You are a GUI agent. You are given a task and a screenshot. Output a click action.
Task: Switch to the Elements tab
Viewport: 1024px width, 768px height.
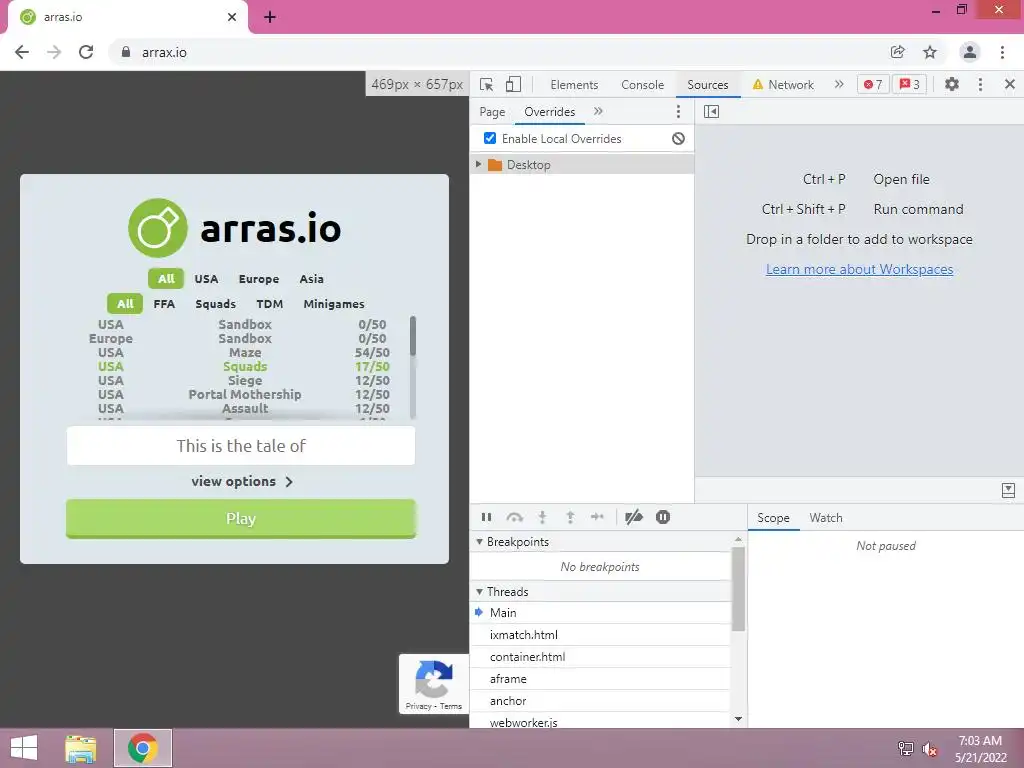[x=574, y=84]
